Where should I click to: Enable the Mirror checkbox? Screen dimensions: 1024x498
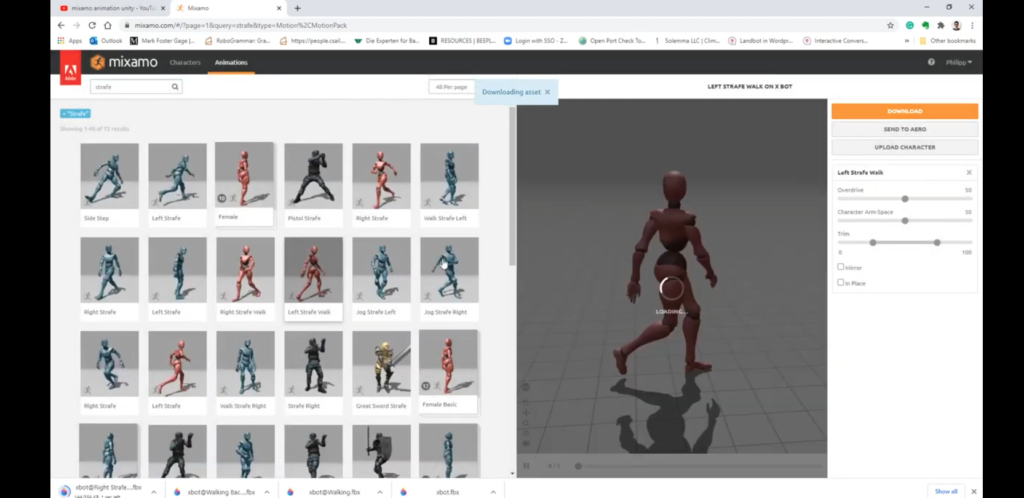click(x=841, y=267)
